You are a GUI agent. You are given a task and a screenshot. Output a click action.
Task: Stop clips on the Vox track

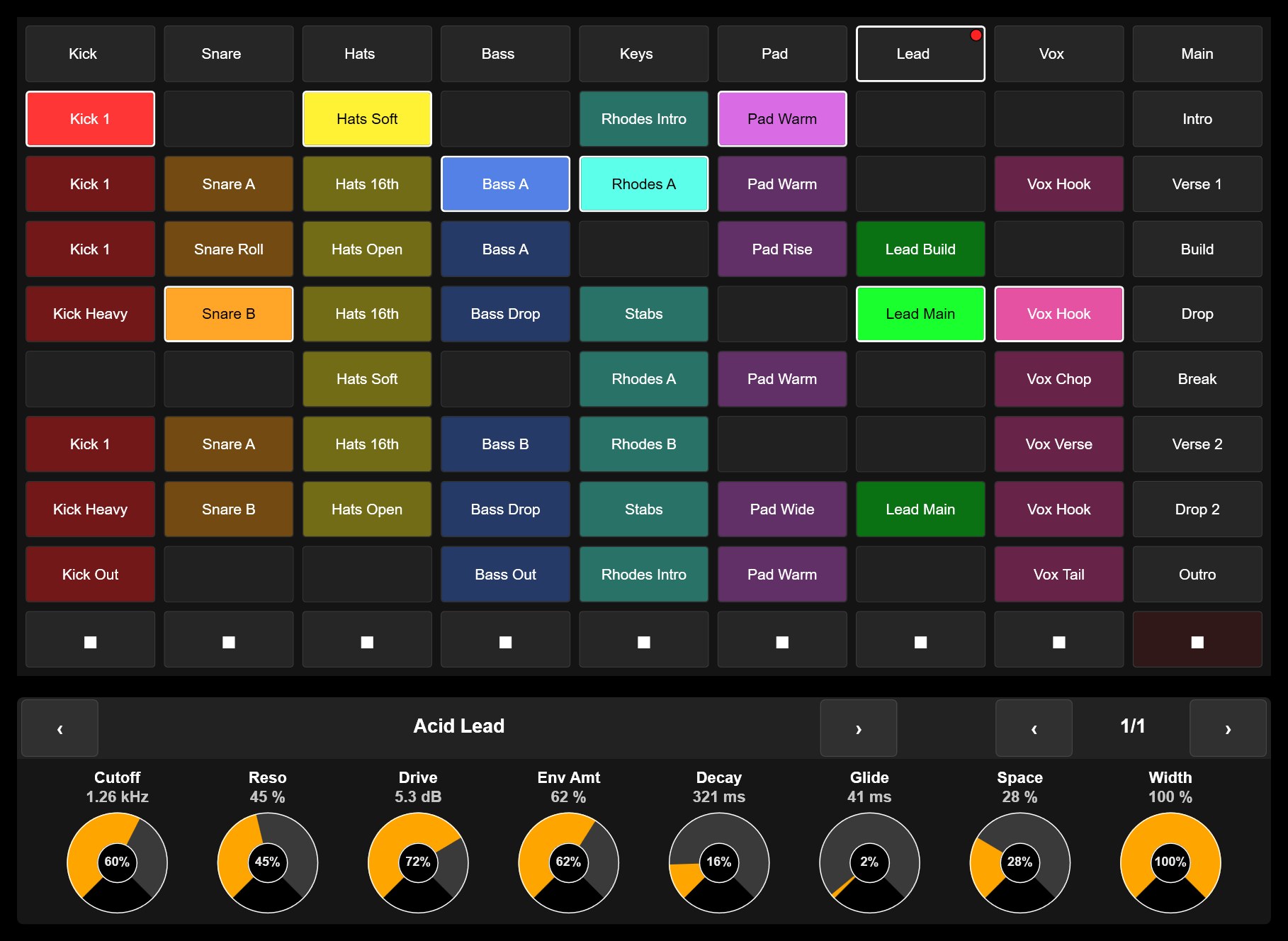click(x=1058, y=639)
